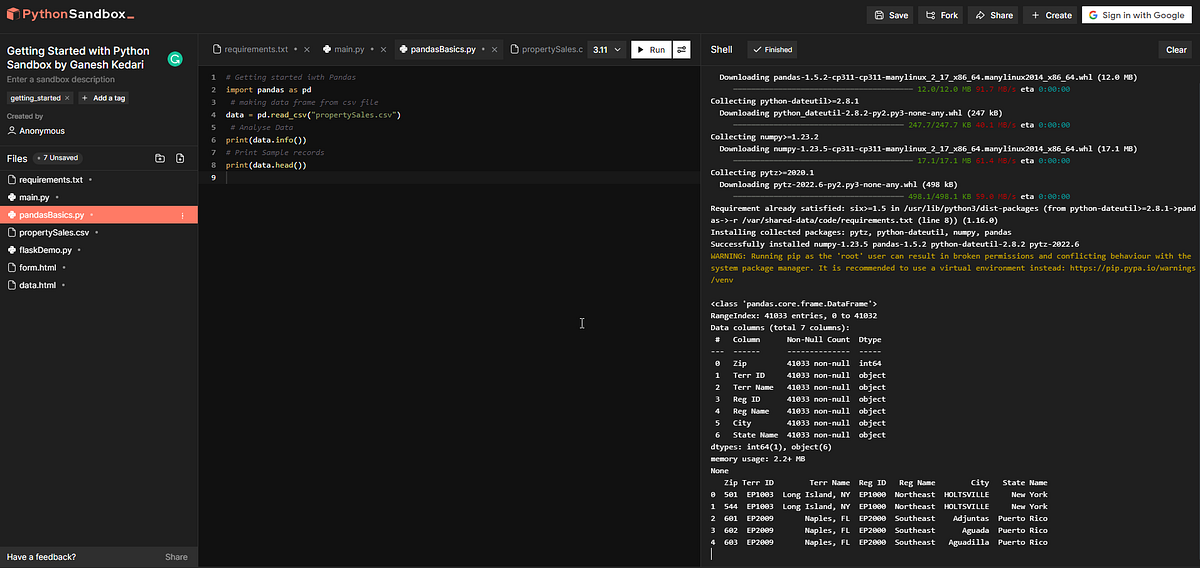Click the Share feedback link at bottom

coord(176,557)
